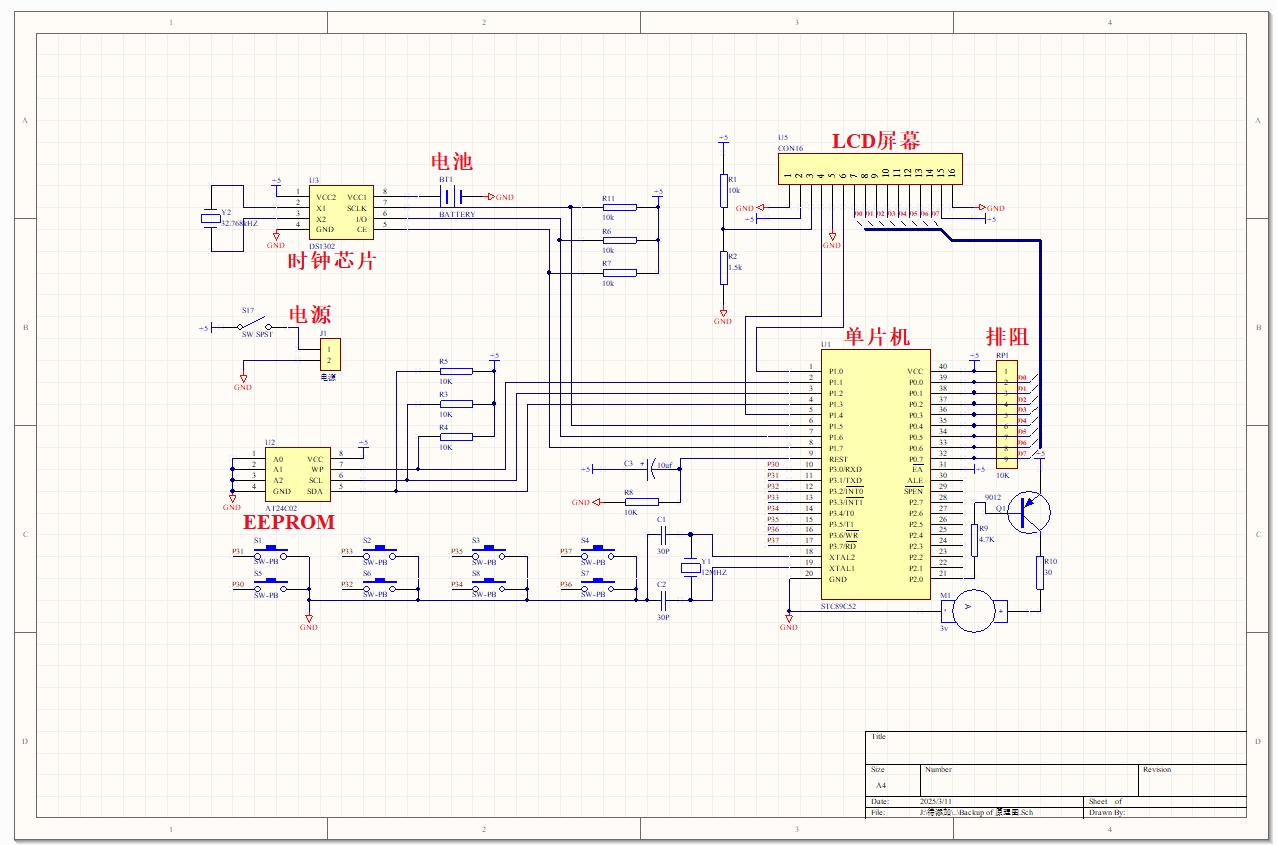Click the Y1 12MHz crystal
1277x845 pixels.
coord(691,569)
